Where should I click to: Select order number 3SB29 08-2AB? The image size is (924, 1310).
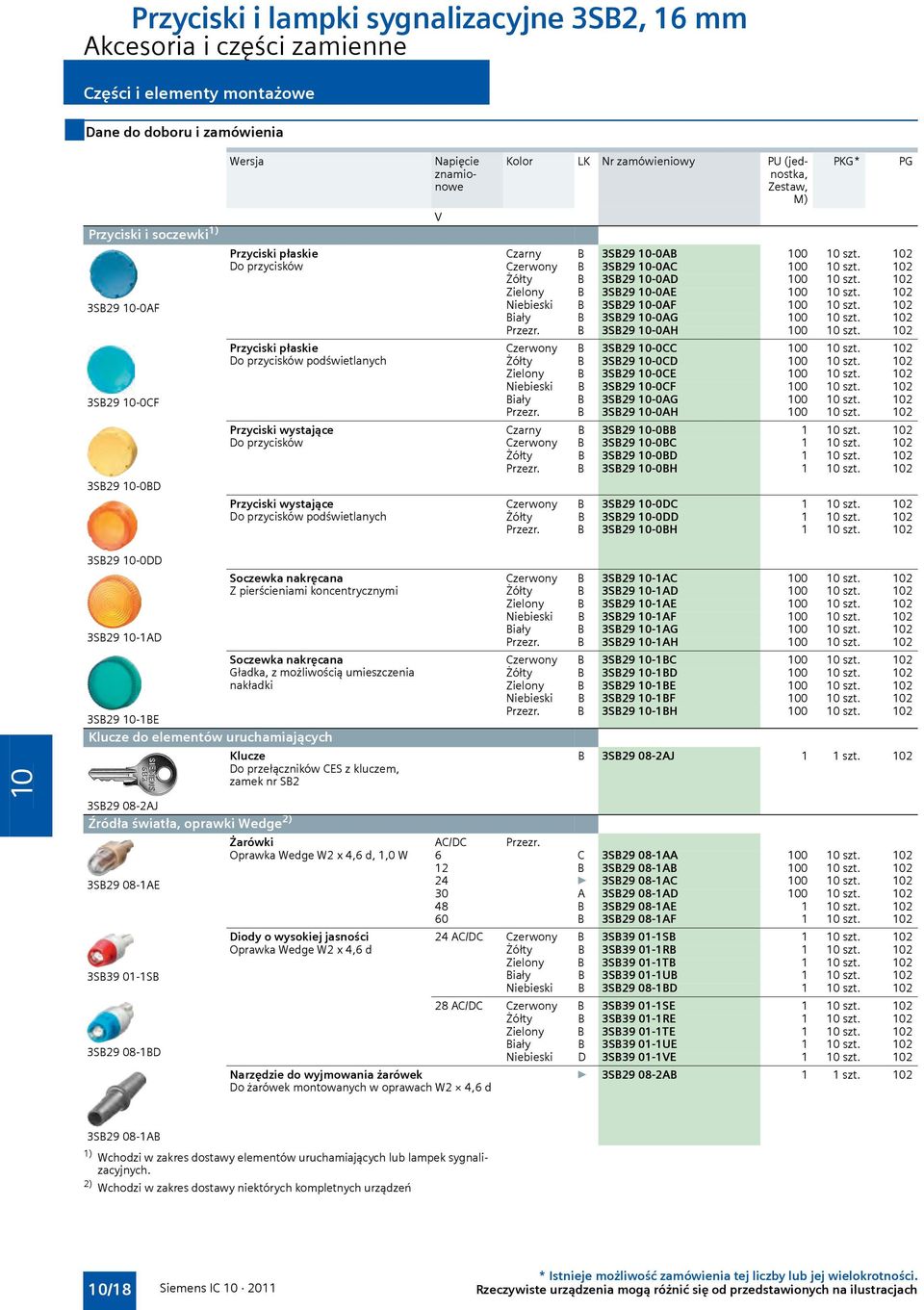tap(639, 1075)
